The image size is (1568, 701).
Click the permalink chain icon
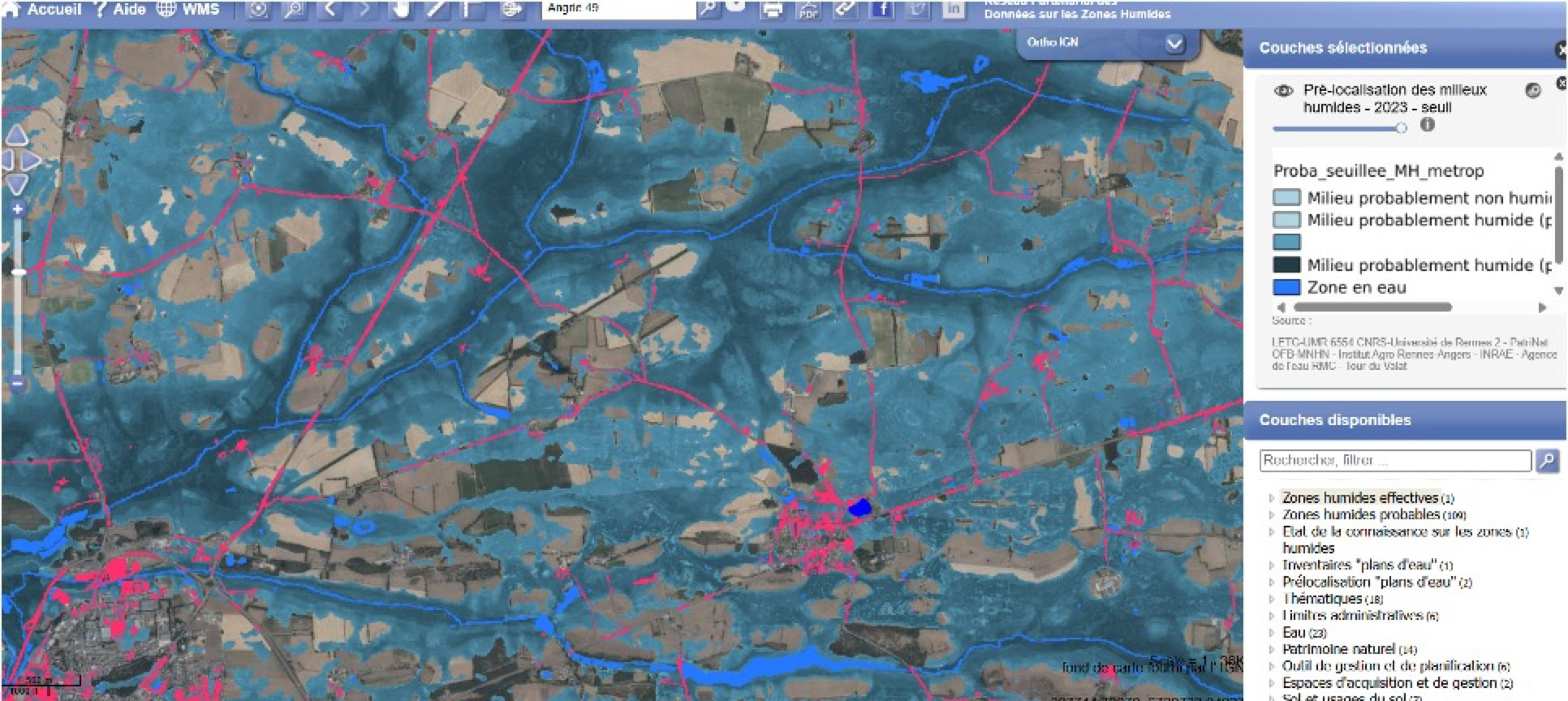pyautogui.click(x=845, y=10)
